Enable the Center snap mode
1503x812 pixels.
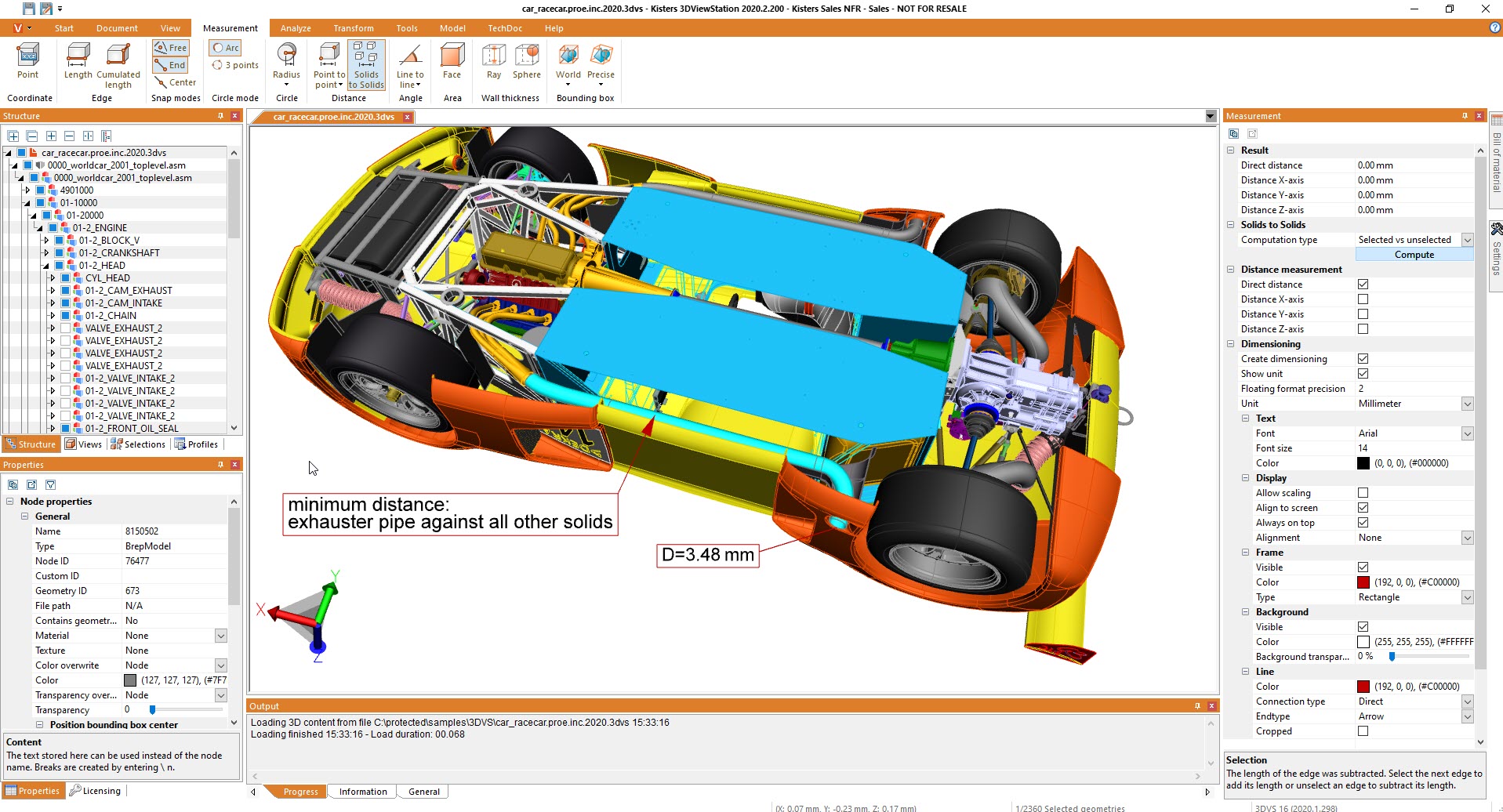point(176,82)
